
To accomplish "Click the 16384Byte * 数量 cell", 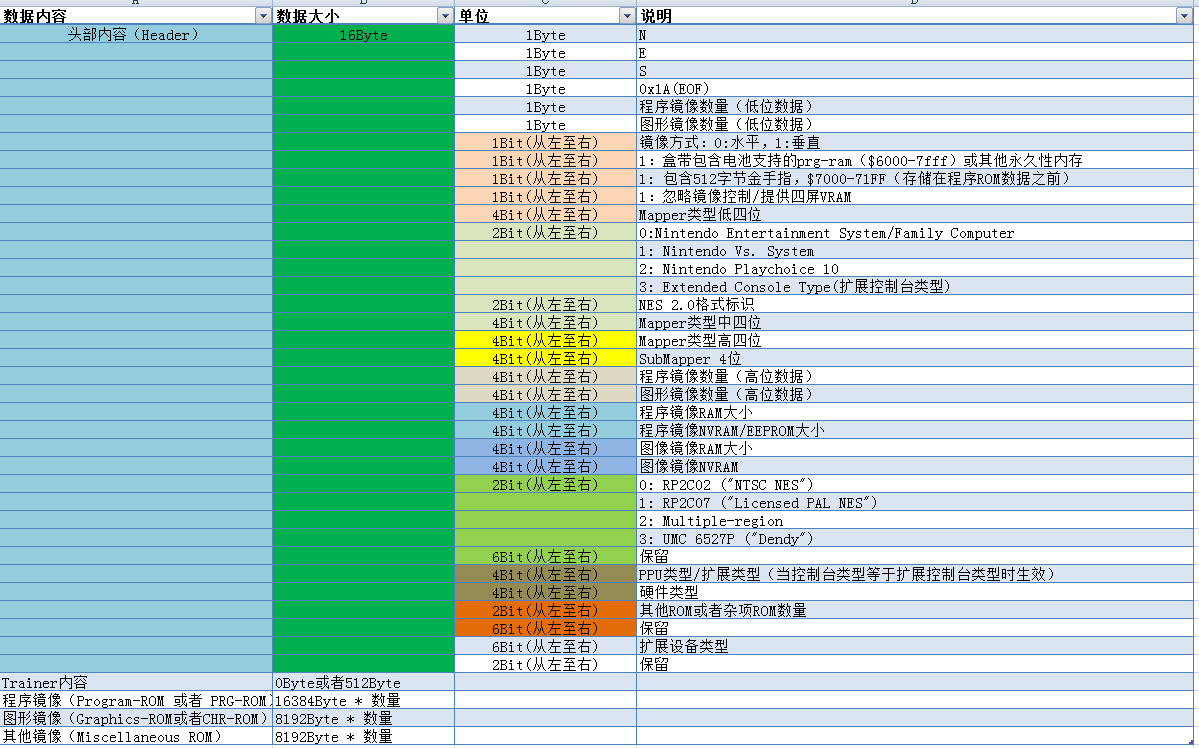I will click(361, 701).
